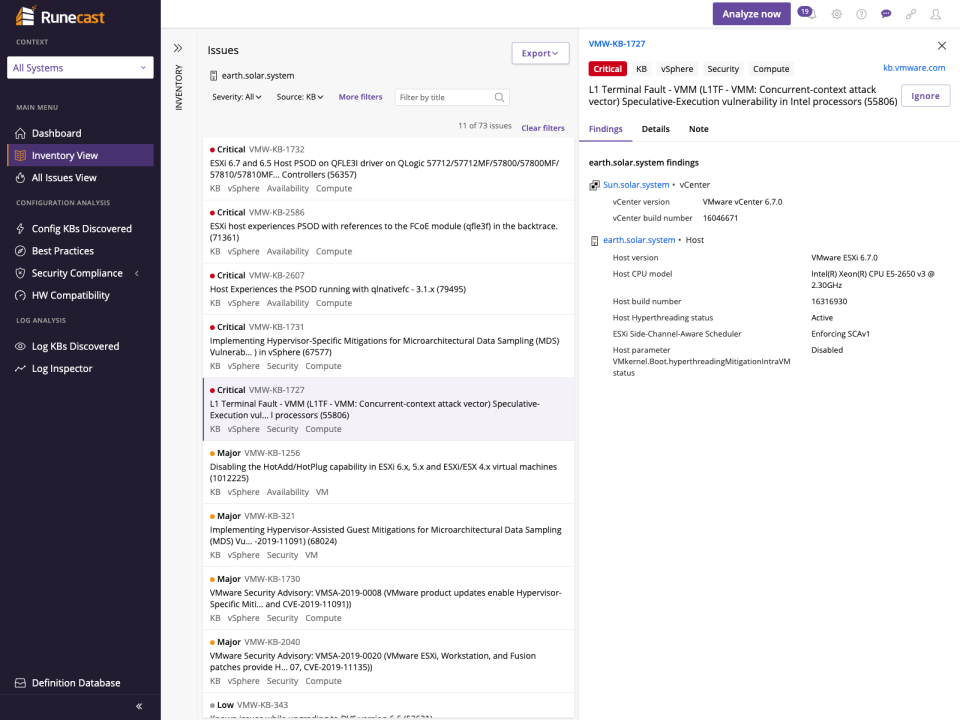
Task: Expand the Inventory panel with double chevron
Action: [x=178, y=48]
